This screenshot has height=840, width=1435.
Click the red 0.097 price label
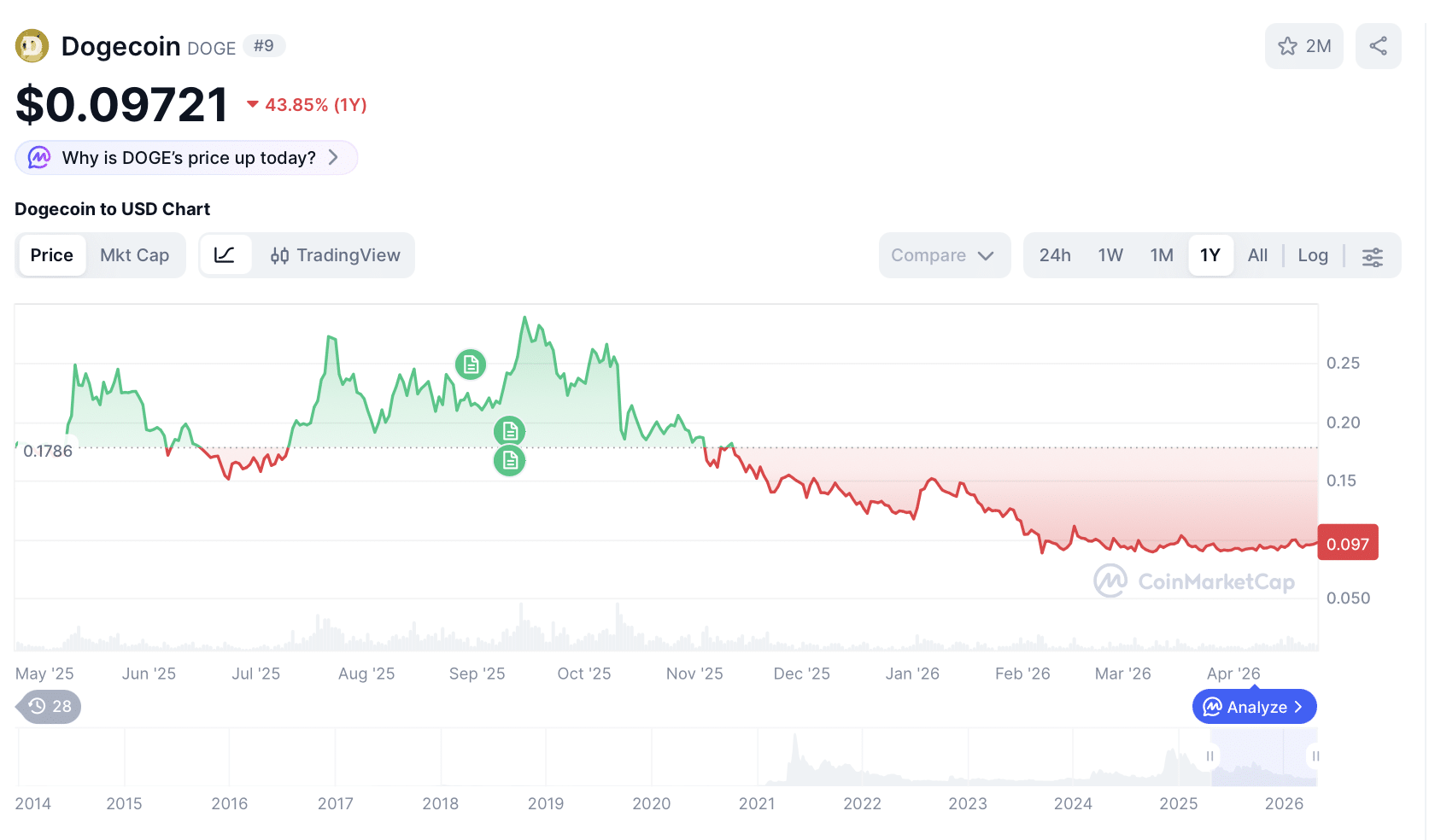1348,542
